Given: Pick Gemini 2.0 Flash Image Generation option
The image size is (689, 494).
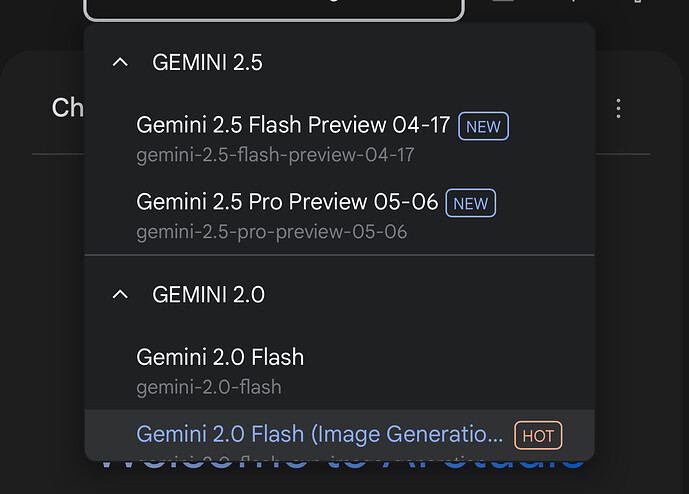Looking at the screenshot, I should pyautogui.click(x=339, y=435).
